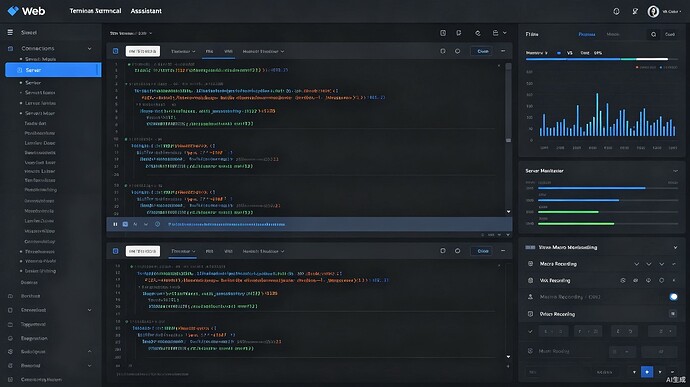This screenshot has width=690, height=387.
Task: Click the checkmark below Ortion Recording
Action: coord(530,331)
